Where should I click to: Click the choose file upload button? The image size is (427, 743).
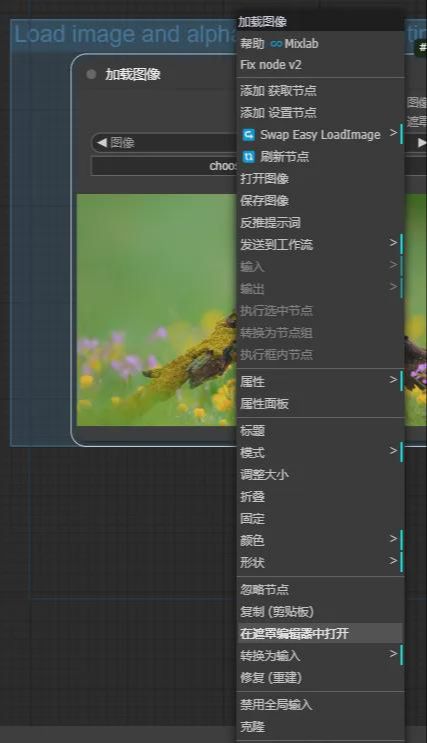tap(164, 166)
